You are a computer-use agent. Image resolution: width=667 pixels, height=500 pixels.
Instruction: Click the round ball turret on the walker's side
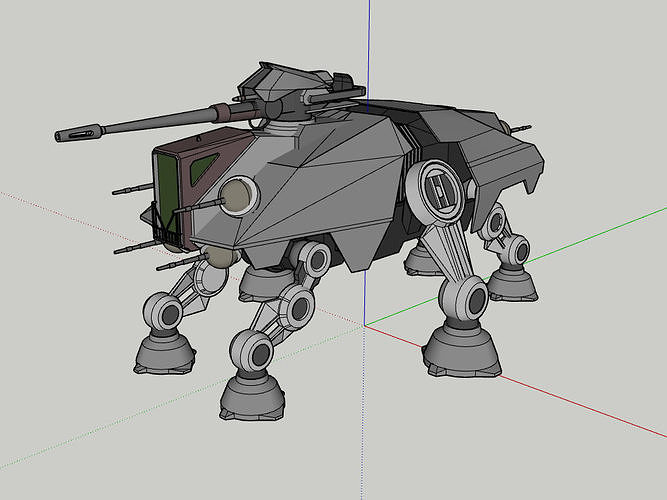click(x=238, y=196)
